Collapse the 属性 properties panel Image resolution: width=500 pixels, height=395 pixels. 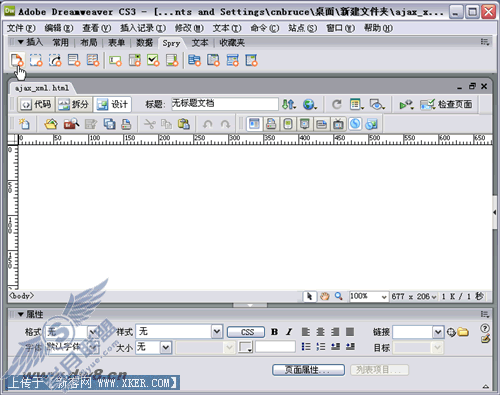[x=21, y=314]
